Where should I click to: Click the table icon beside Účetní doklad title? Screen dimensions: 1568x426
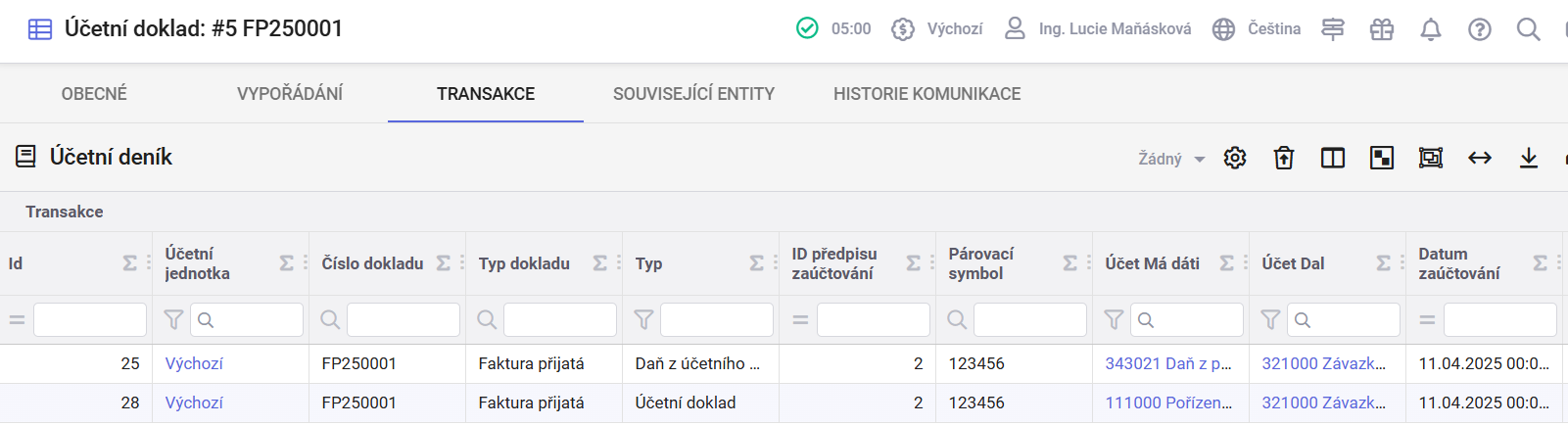(x=40, y=29)
